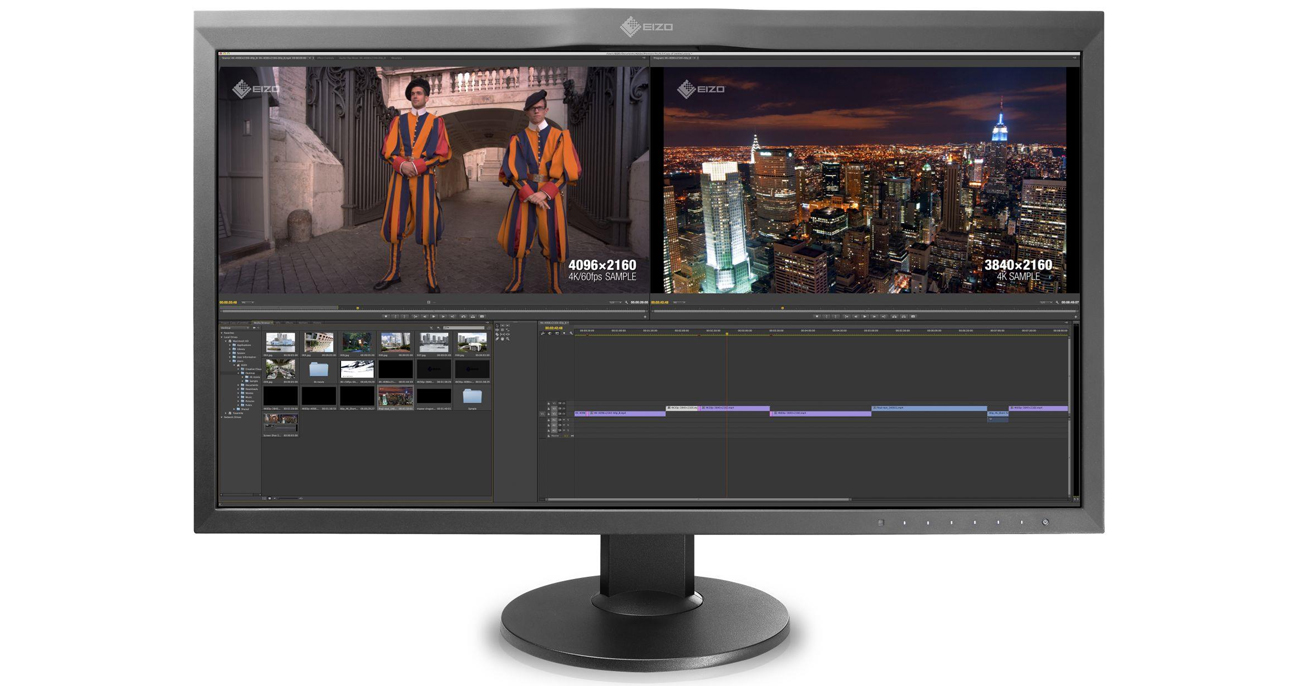Toggle V1 source patching in timeline
Viewport: 1300px width, 686px height.
coord(542,414)
